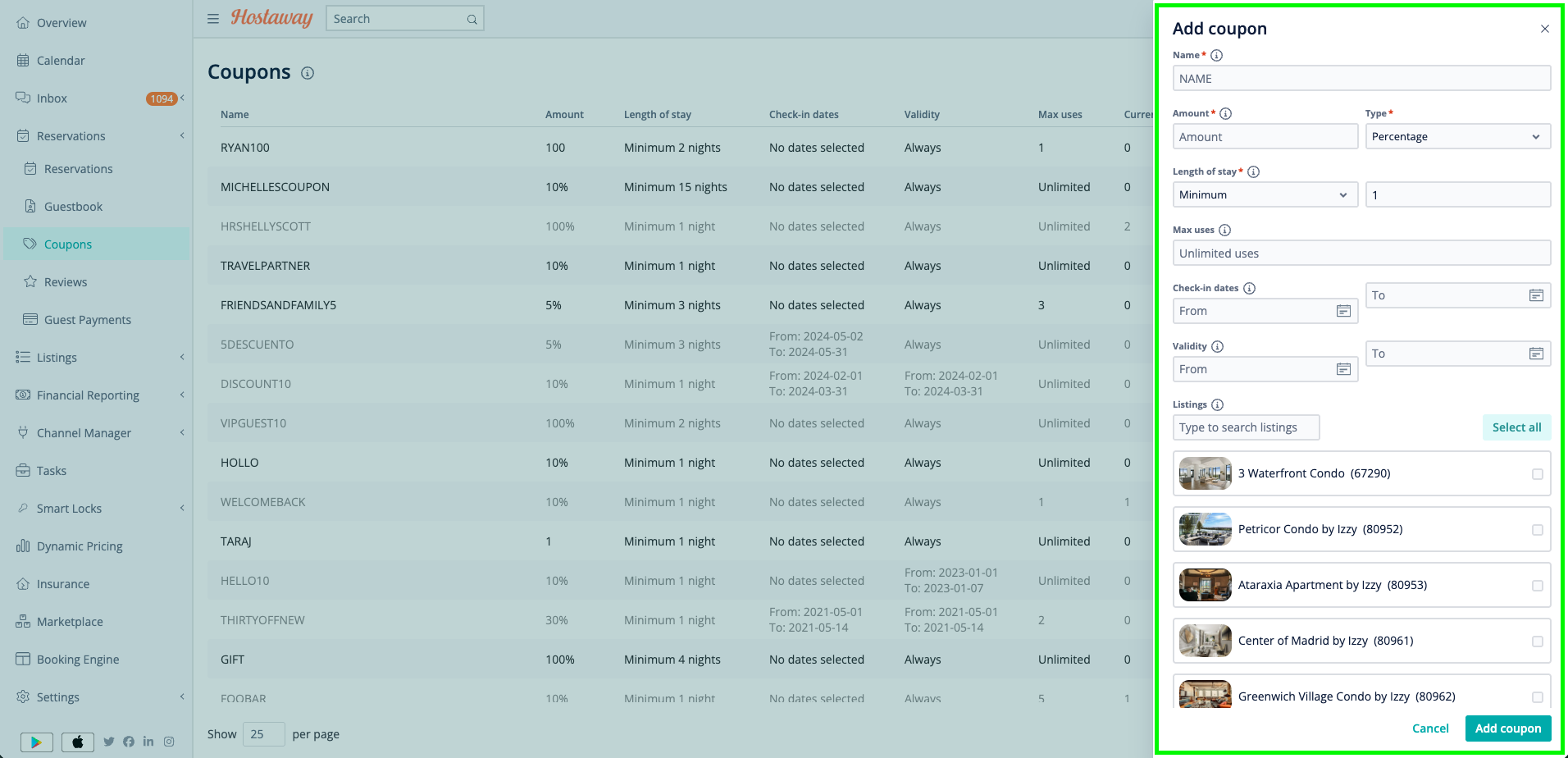Open Dynamic Pricing in the sidebar

pos(80,546)
